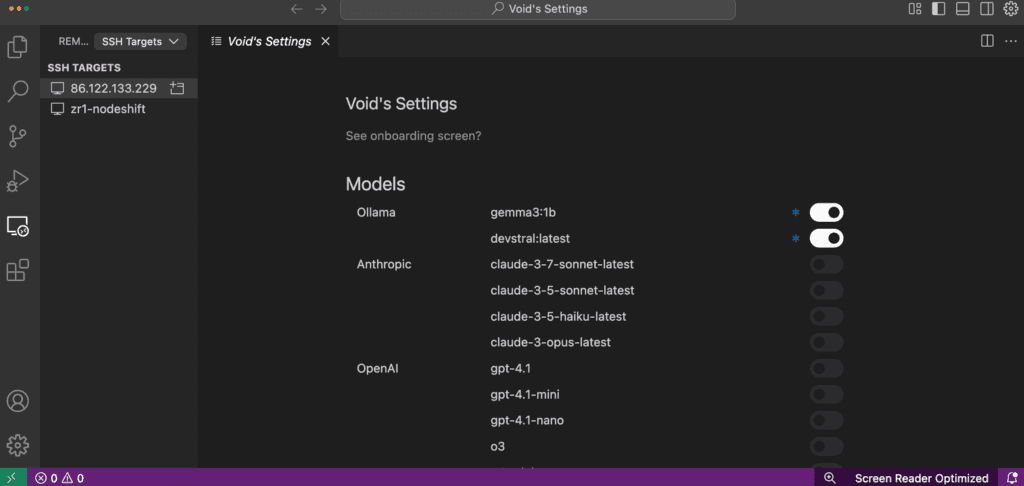The image size is (1024, 486).
Task: Select the zr1-nodeshift SSH target
Action: pyautogui.click(x=118, y=109)
